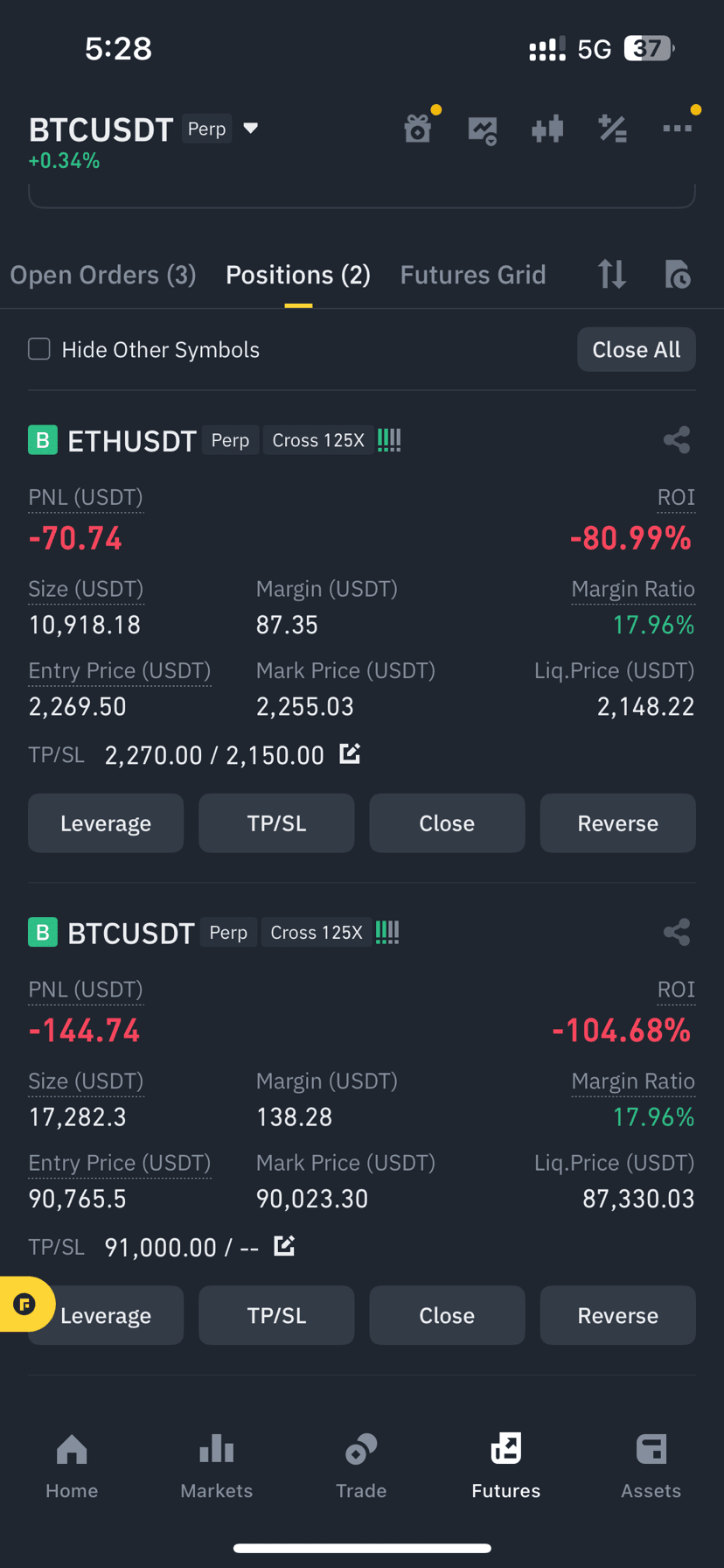
Task: Tap the sort arrows icon
Action: click(612, 275)
